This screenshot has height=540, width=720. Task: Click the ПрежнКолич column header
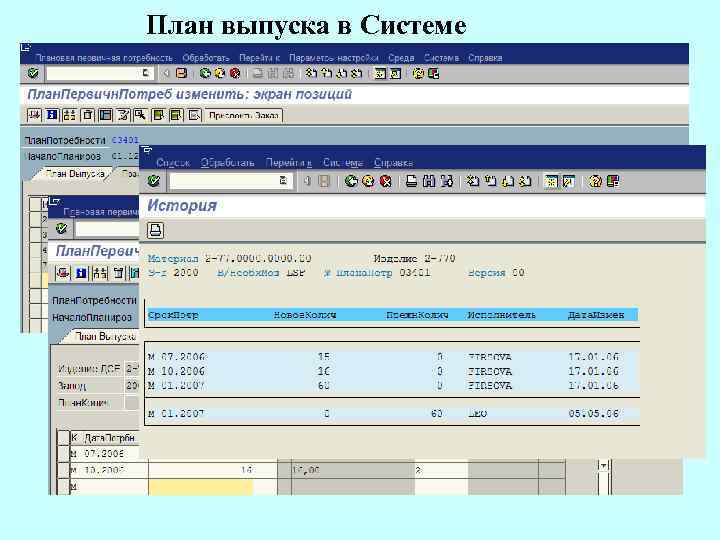click(x=417, y=315)
